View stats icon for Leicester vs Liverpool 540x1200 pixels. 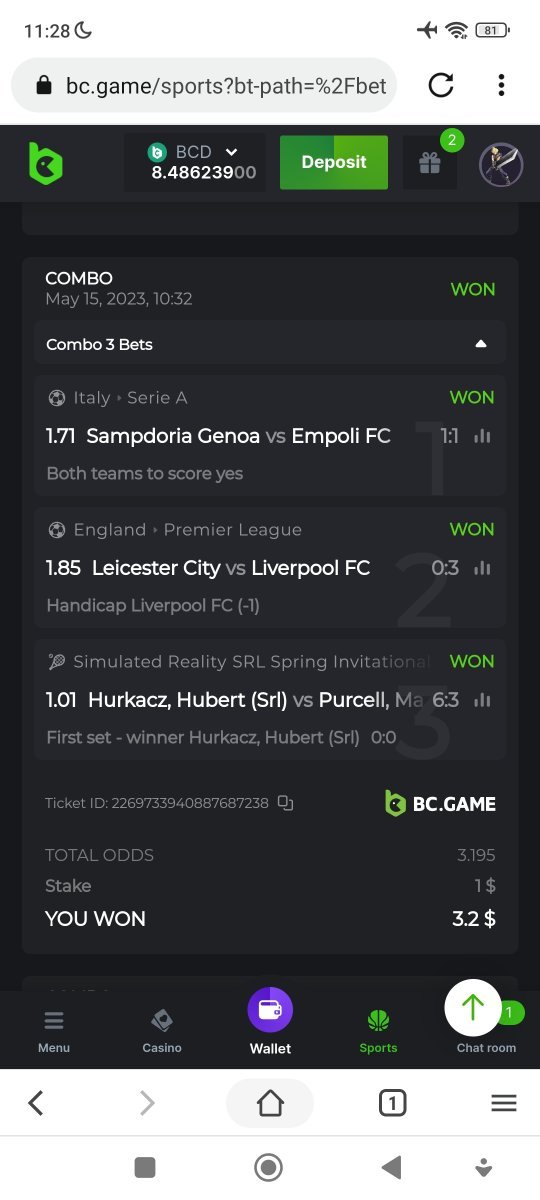tap(482, 568)
